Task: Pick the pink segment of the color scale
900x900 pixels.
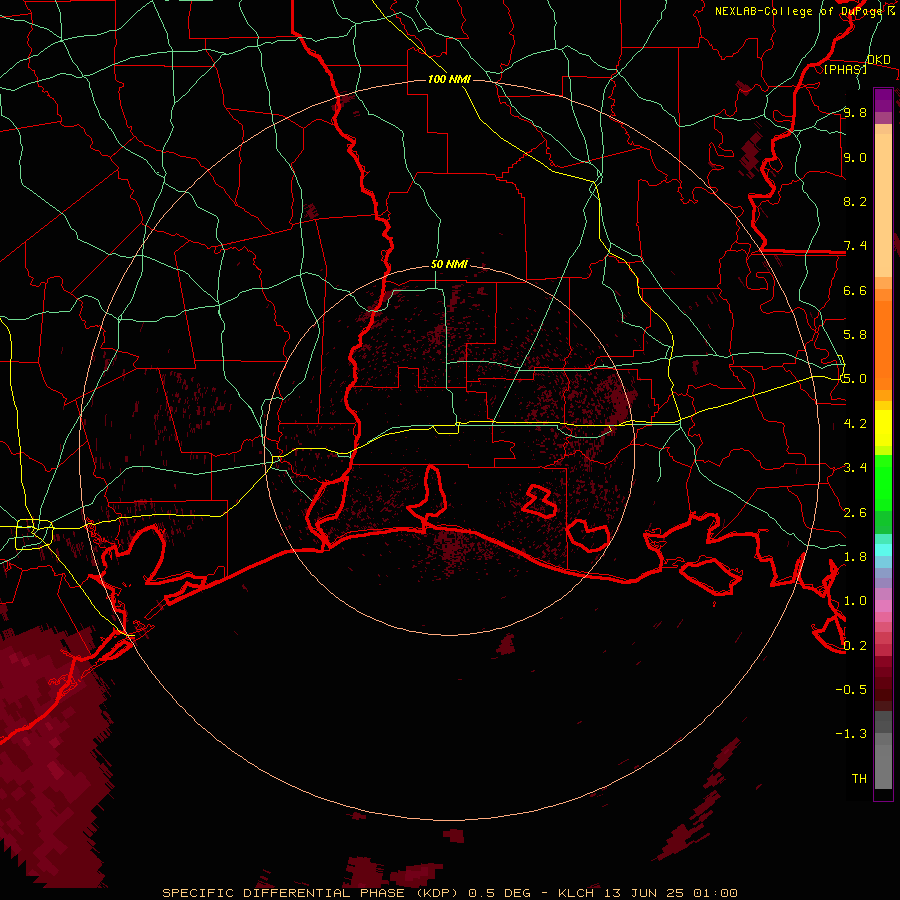Action: click(x=883, y=606)
